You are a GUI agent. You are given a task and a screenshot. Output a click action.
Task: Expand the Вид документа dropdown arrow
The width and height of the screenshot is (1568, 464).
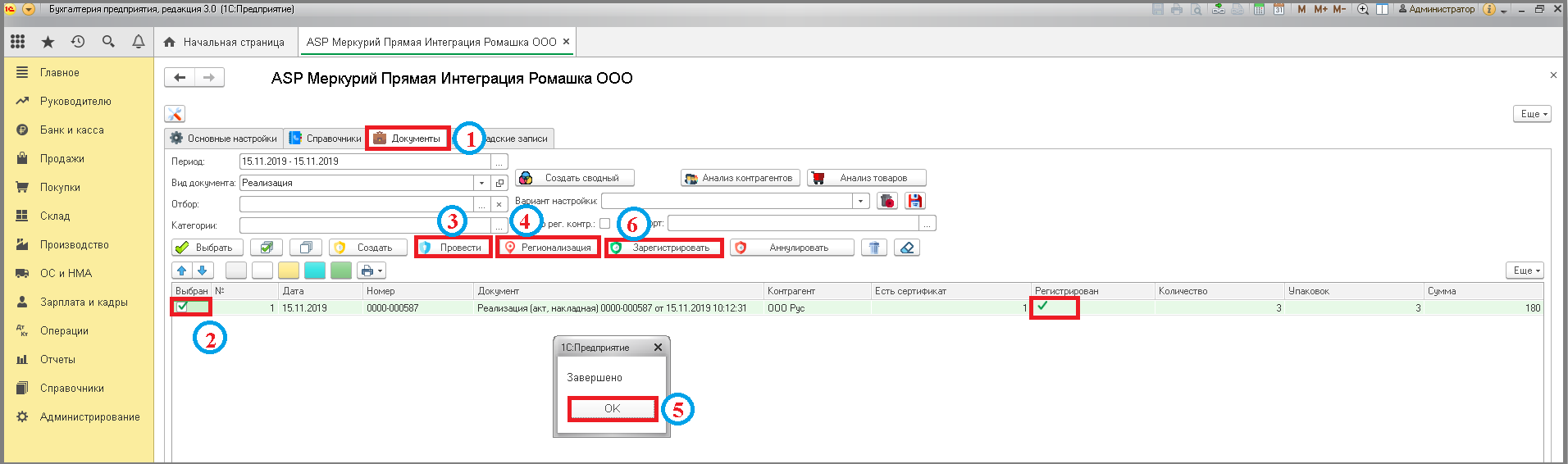(x=482, y=183)
